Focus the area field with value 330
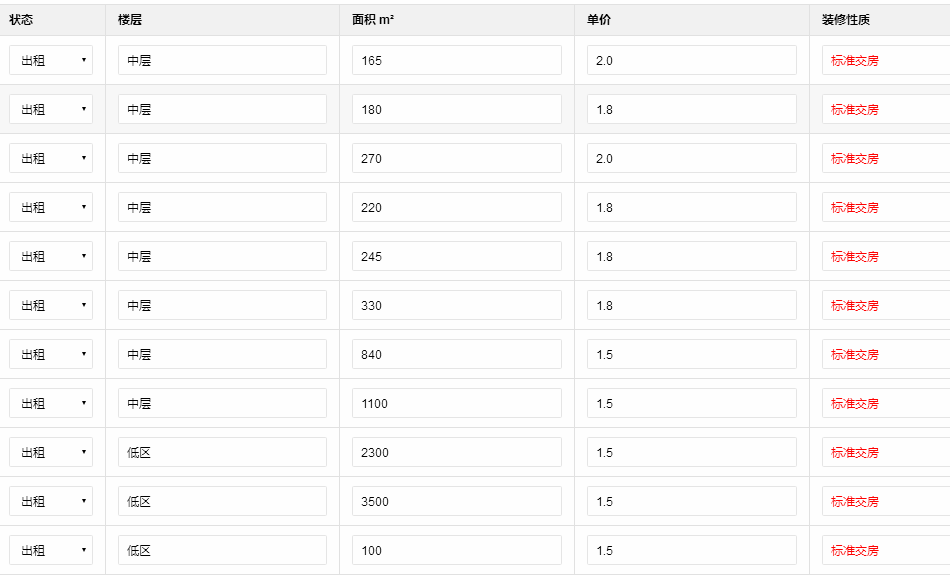The height and width of the screenshot is (575, 950). [x=456, y=305]
